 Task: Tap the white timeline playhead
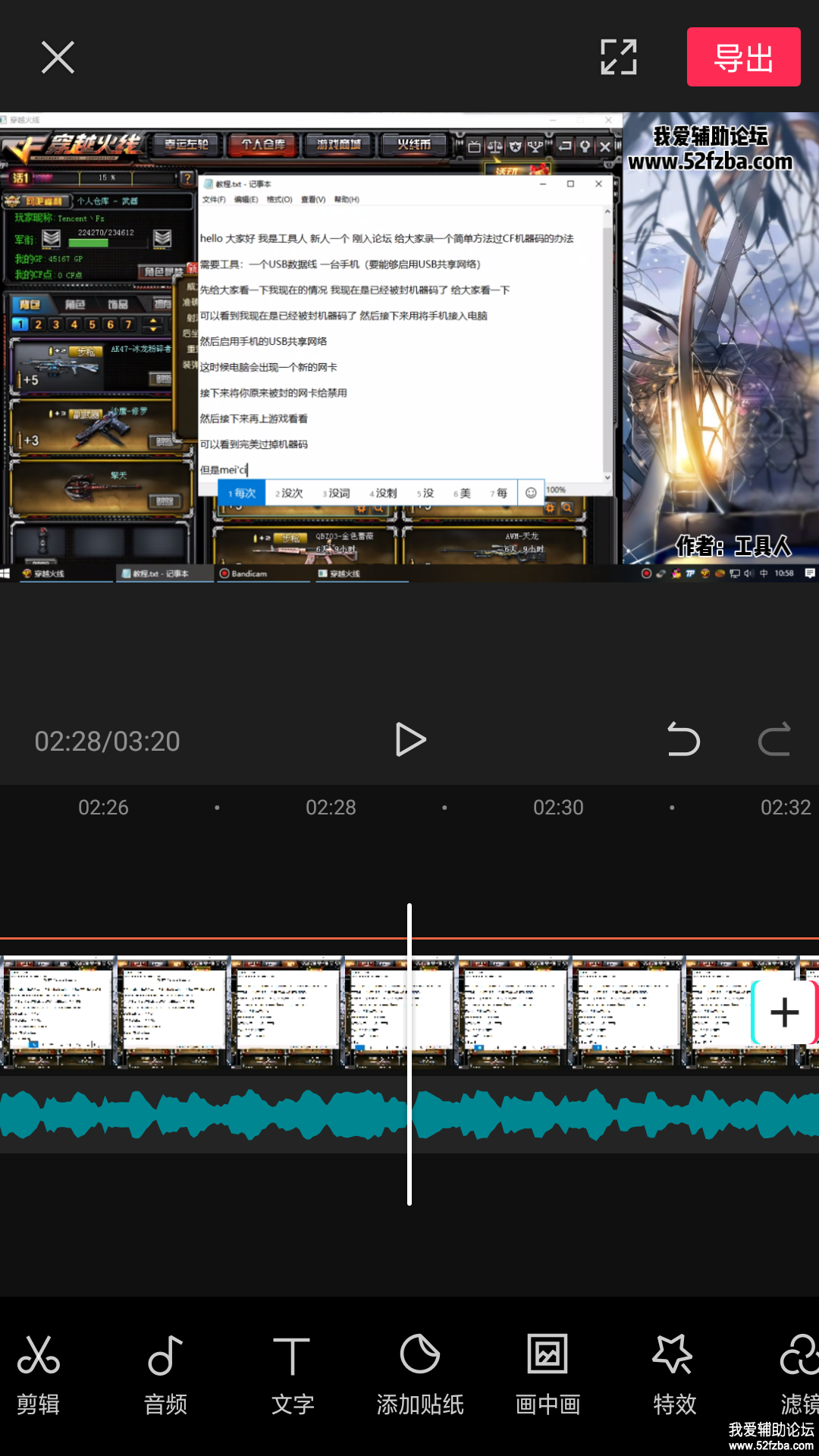(x=409, y=1054)
